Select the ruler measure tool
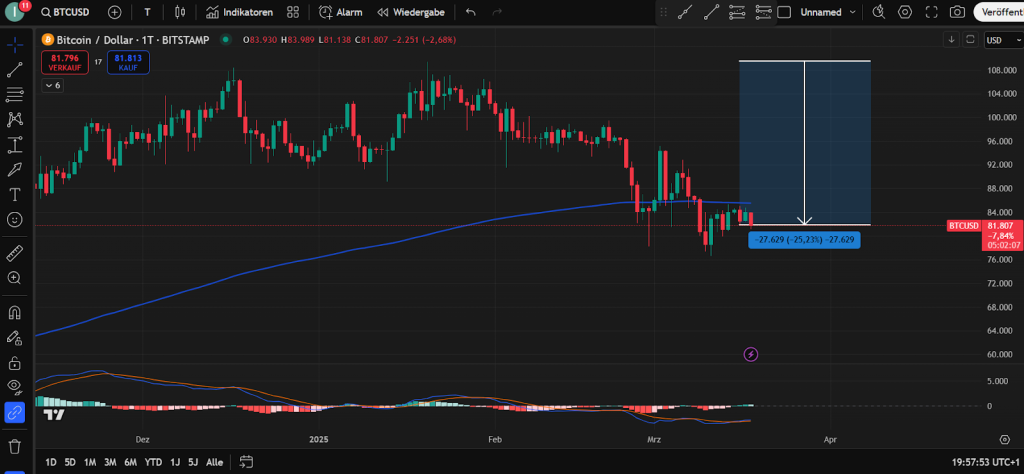 pos(15,252)
